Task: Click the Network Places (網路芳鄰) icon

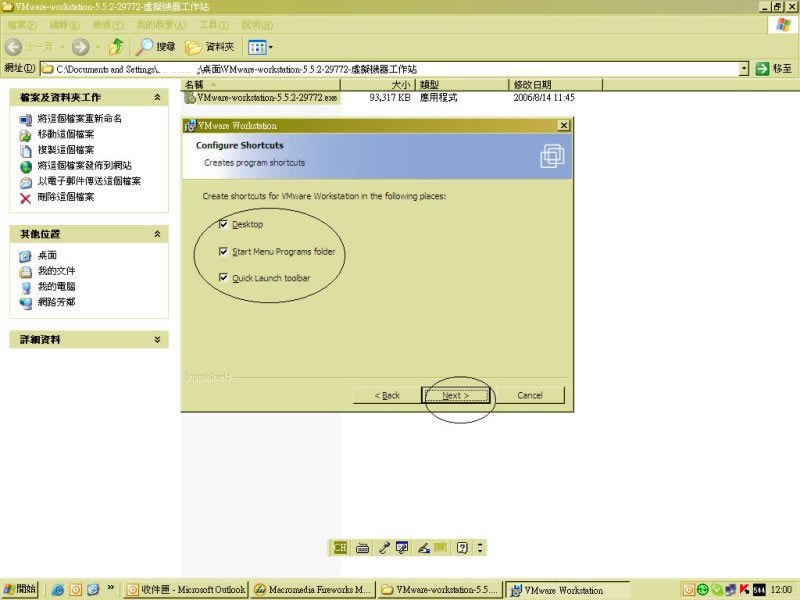Action: (x=26, y=303)
